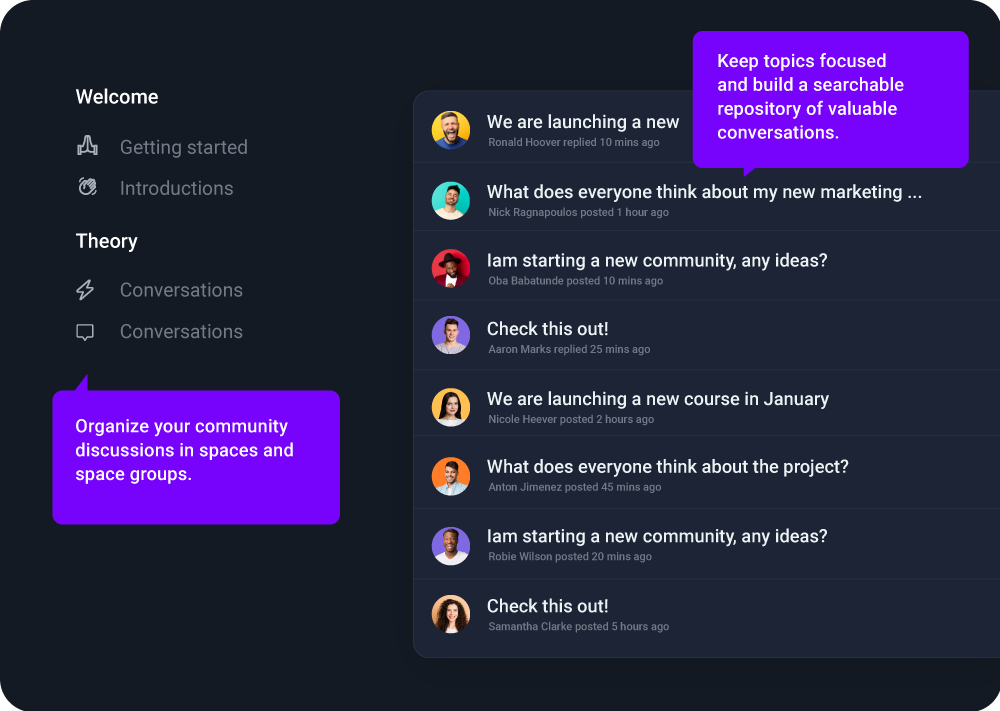Click the lightning bolt Conversations icon

pos(86,290)
